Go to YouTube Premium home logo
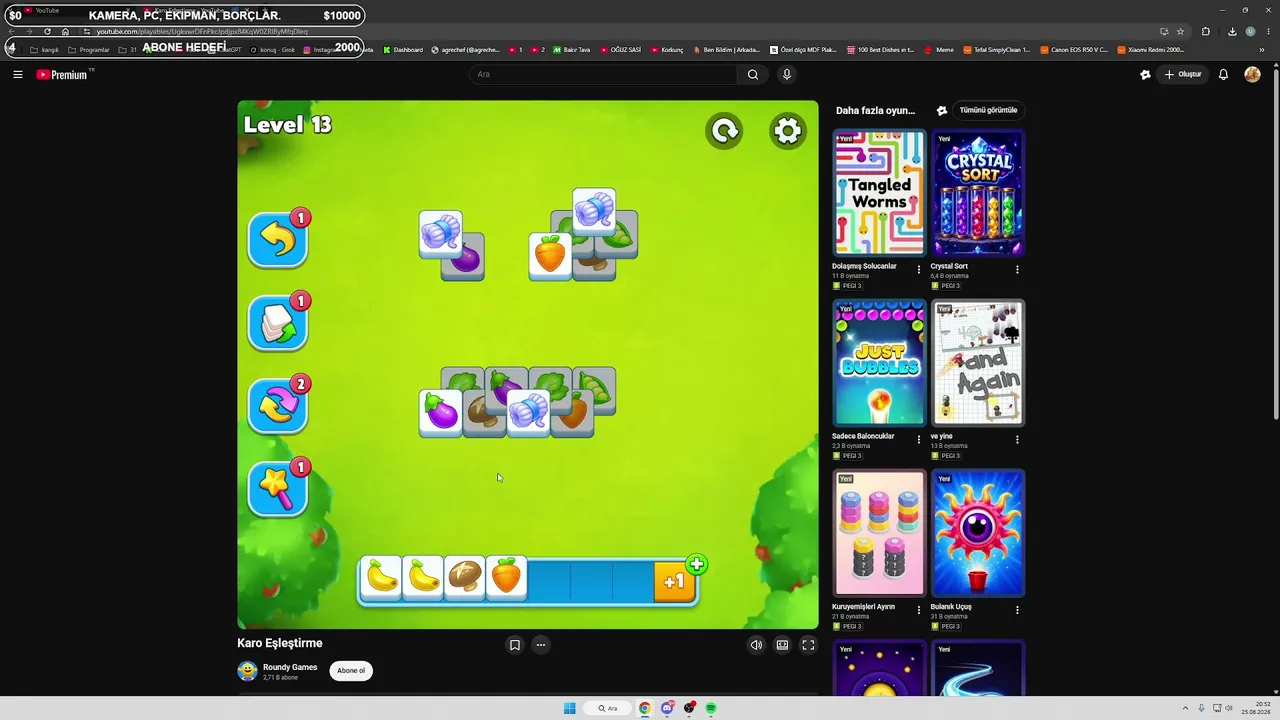The height and width of the screenshot is (720, 1280). pyautogui.click(x=62, y=74)
